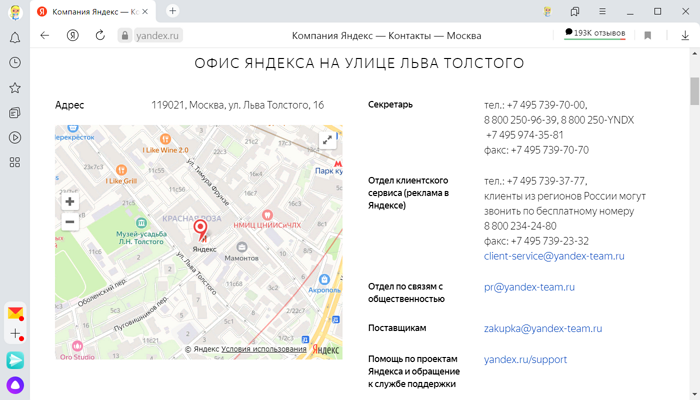Screen dimensions: 700x400
Task: Click the fax +7 495 739-70-70 text
Action: [x=536, y=150]
